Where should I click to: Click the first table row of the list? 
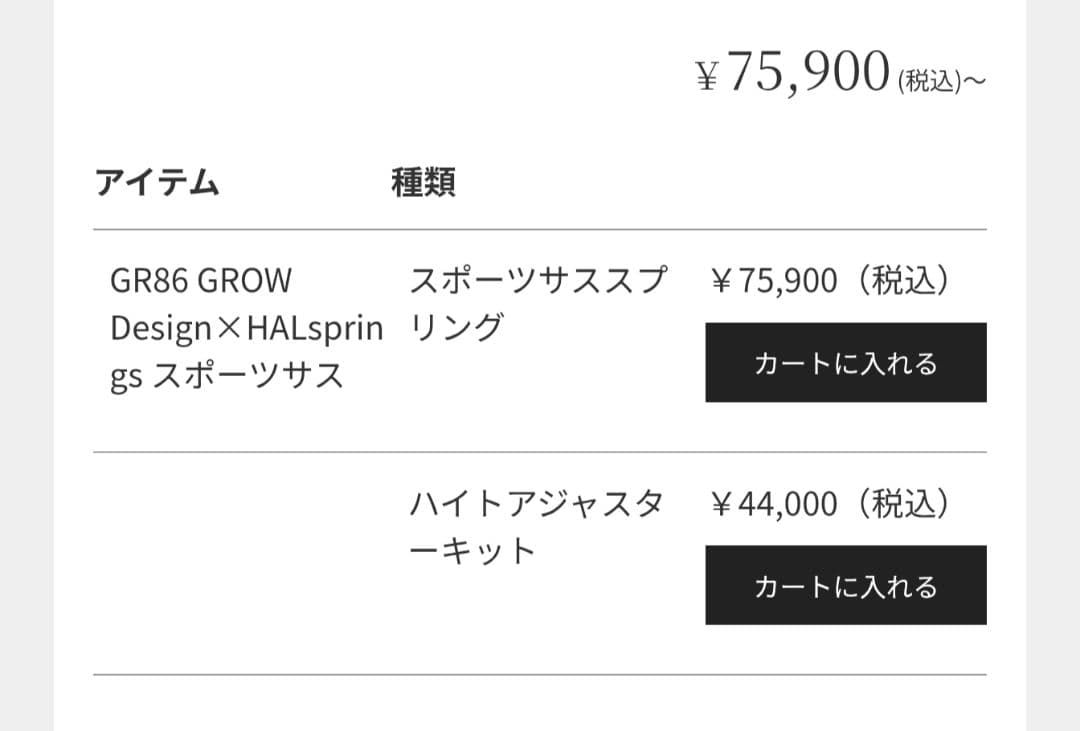point(540,340)
